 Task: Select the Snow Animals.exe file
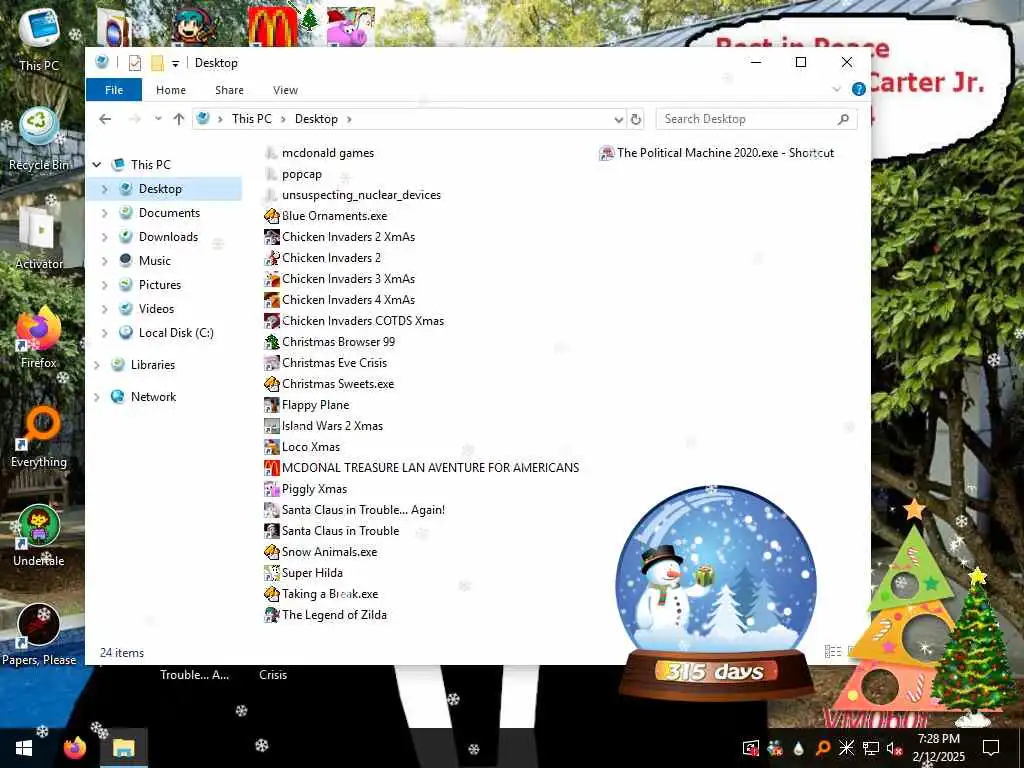coord(321,552)
